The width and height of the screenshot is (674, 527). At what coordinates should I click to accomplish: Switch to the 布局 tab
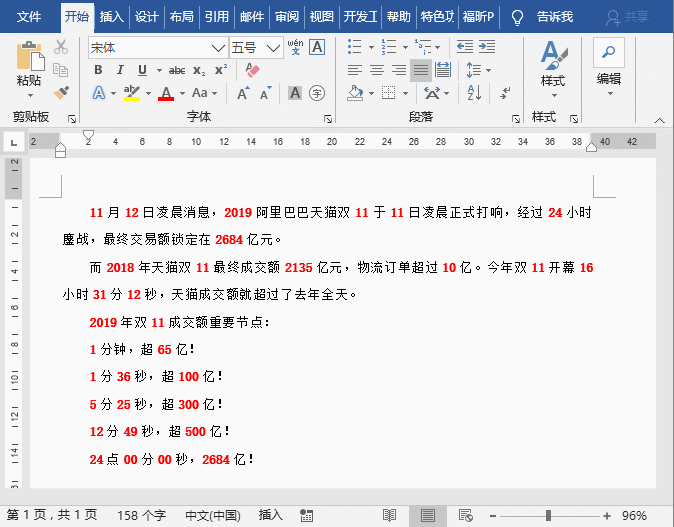coord(181,17)
